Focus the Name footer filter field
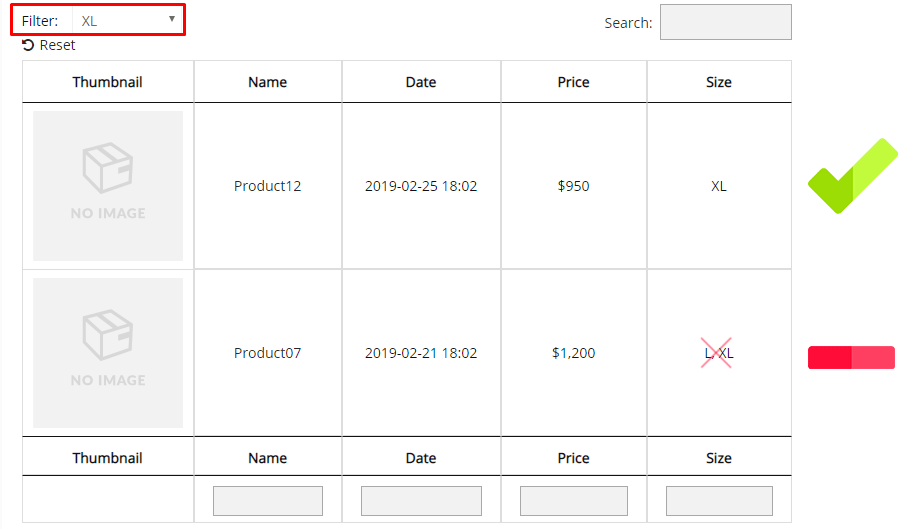The image size is (913, 529). tap(268, 501)
